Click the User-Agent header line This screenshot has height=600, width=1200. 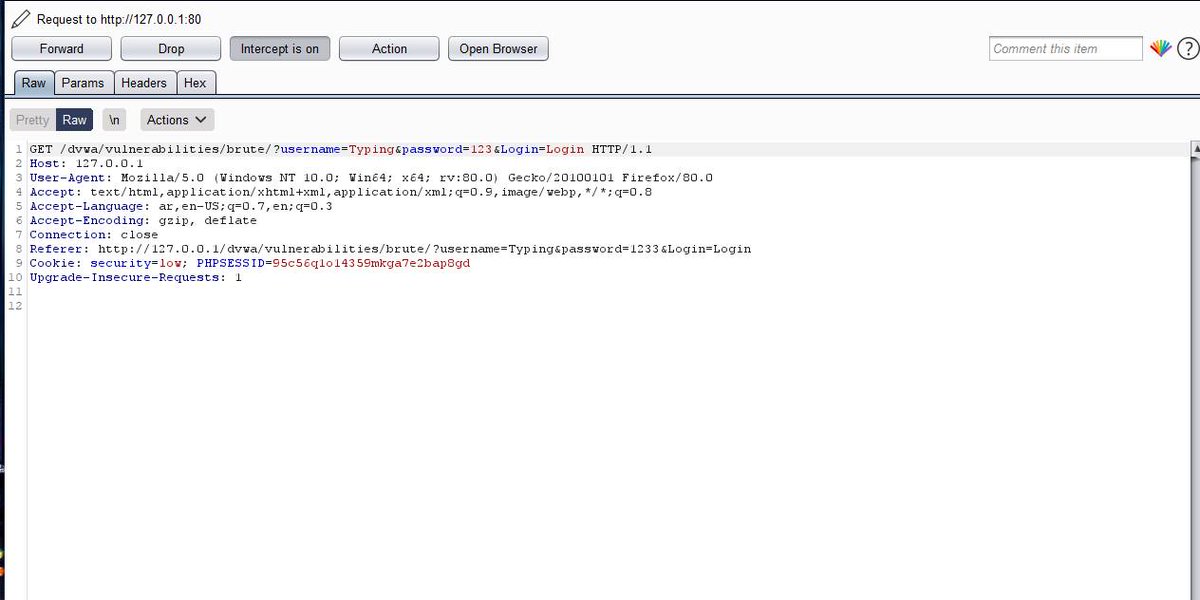(371, 178)
